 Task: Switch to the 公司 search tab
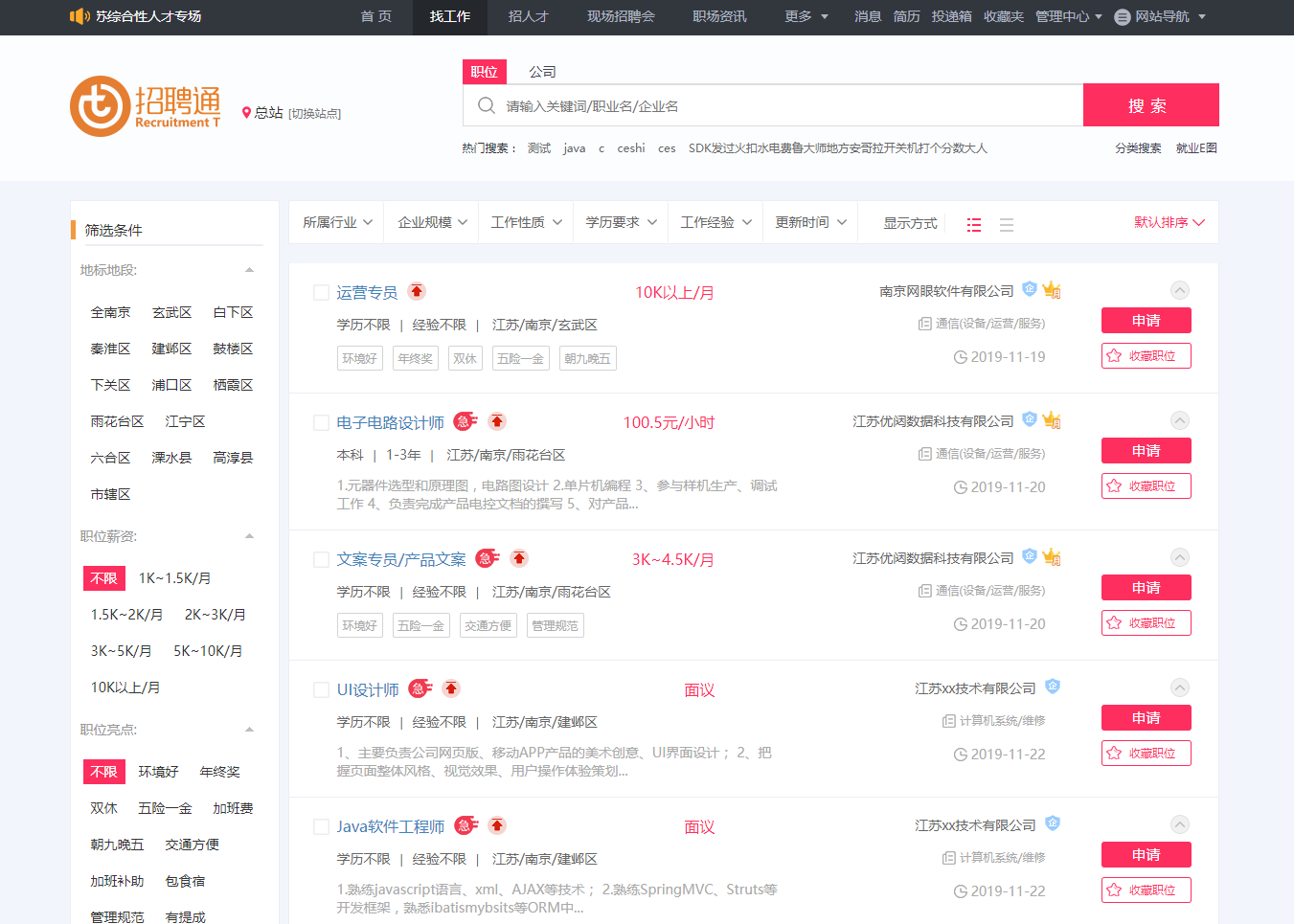(x=542, y=72)
